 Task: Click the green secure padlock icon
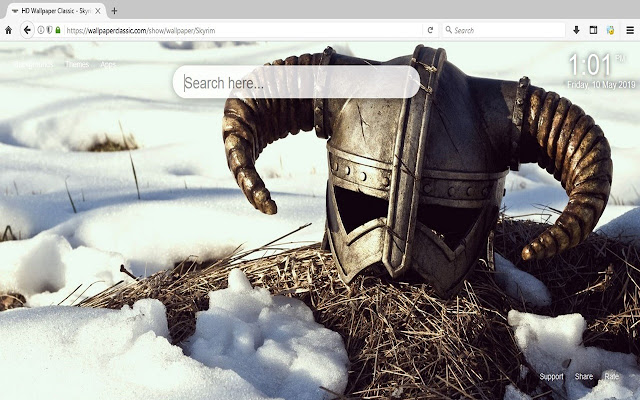[58, 30]
